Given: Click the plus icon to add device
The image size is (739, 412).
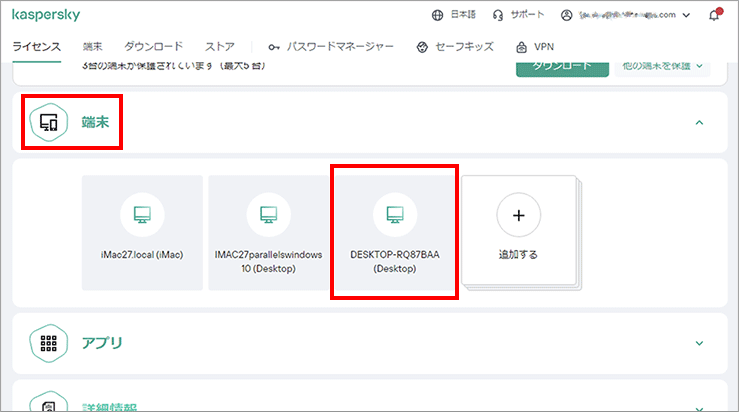Looking at the screenshot, I should click(518, 215).
